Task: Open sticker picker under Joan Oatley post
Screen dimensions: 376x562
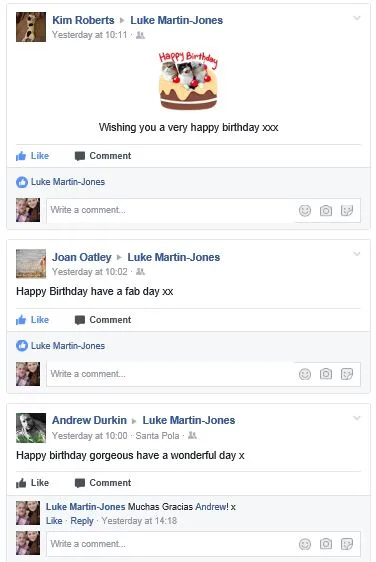Action: [x=347, y=374]
